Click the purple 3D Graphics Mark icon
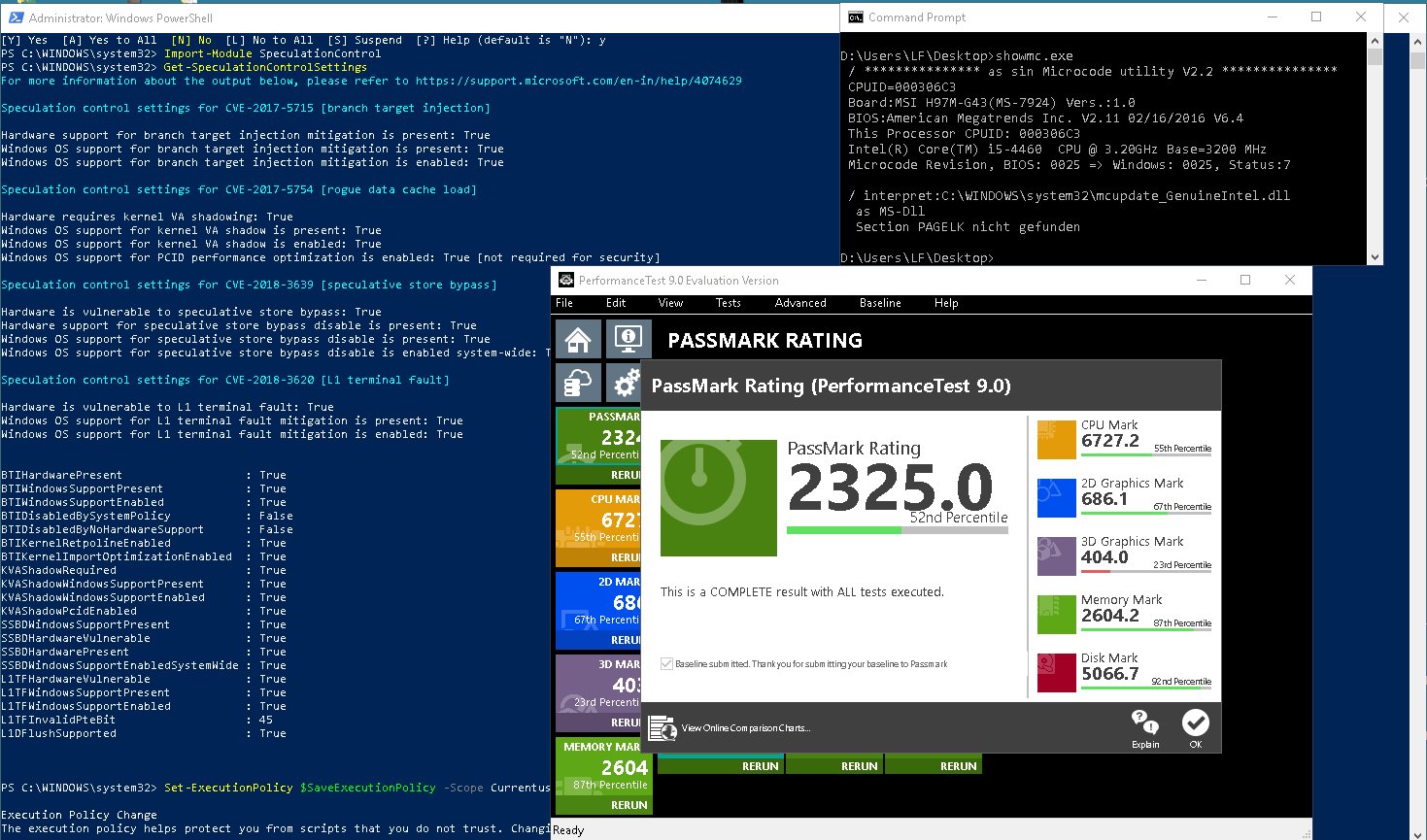Viewport: 1427px width, 840px height. (1057, 556)
